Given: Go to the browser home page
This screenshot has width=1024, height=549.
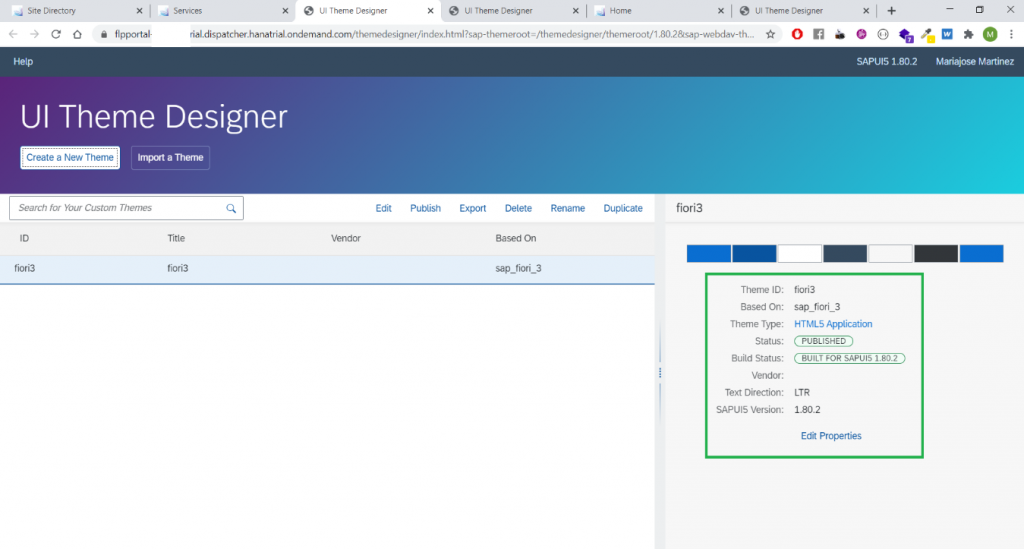Looking at the screenshot, I should pyautogui.click(x=77, y=34).
